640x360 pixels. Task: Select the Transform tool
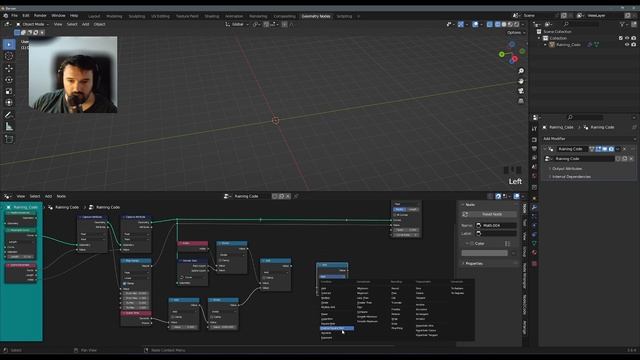click(x=9, y=102)
